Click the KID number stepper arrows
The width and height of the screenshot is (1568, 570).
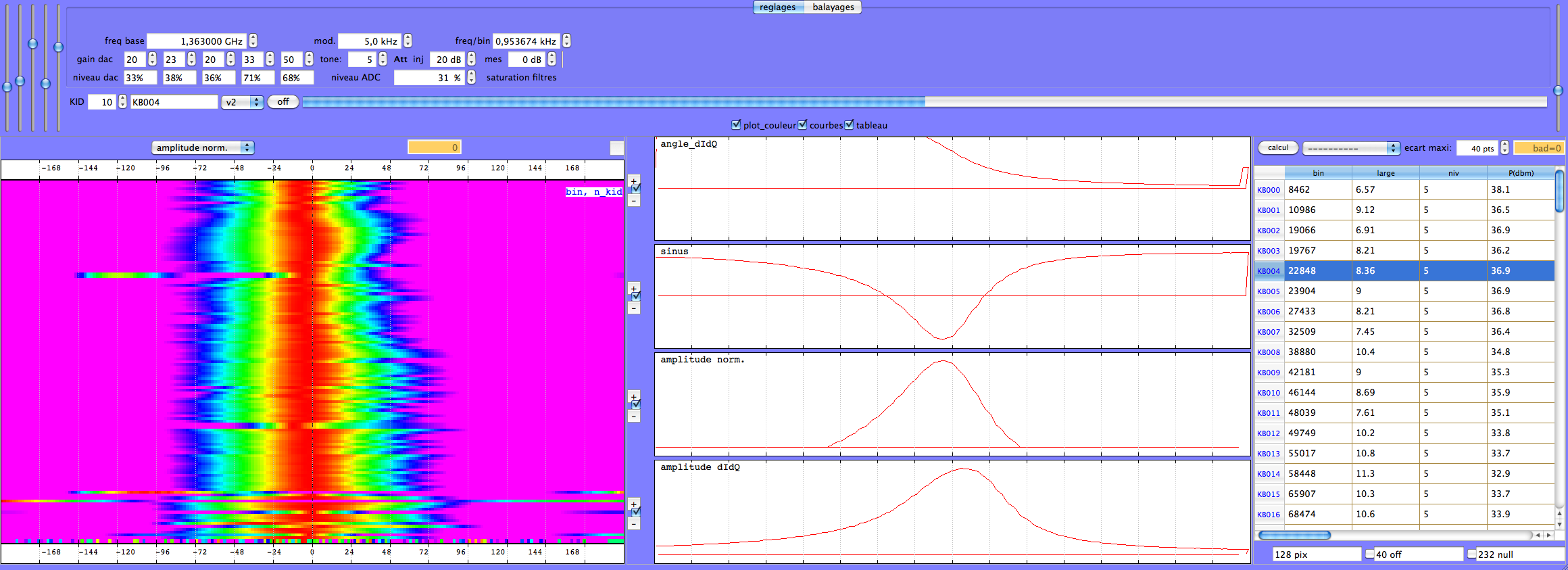click(122, 102)
